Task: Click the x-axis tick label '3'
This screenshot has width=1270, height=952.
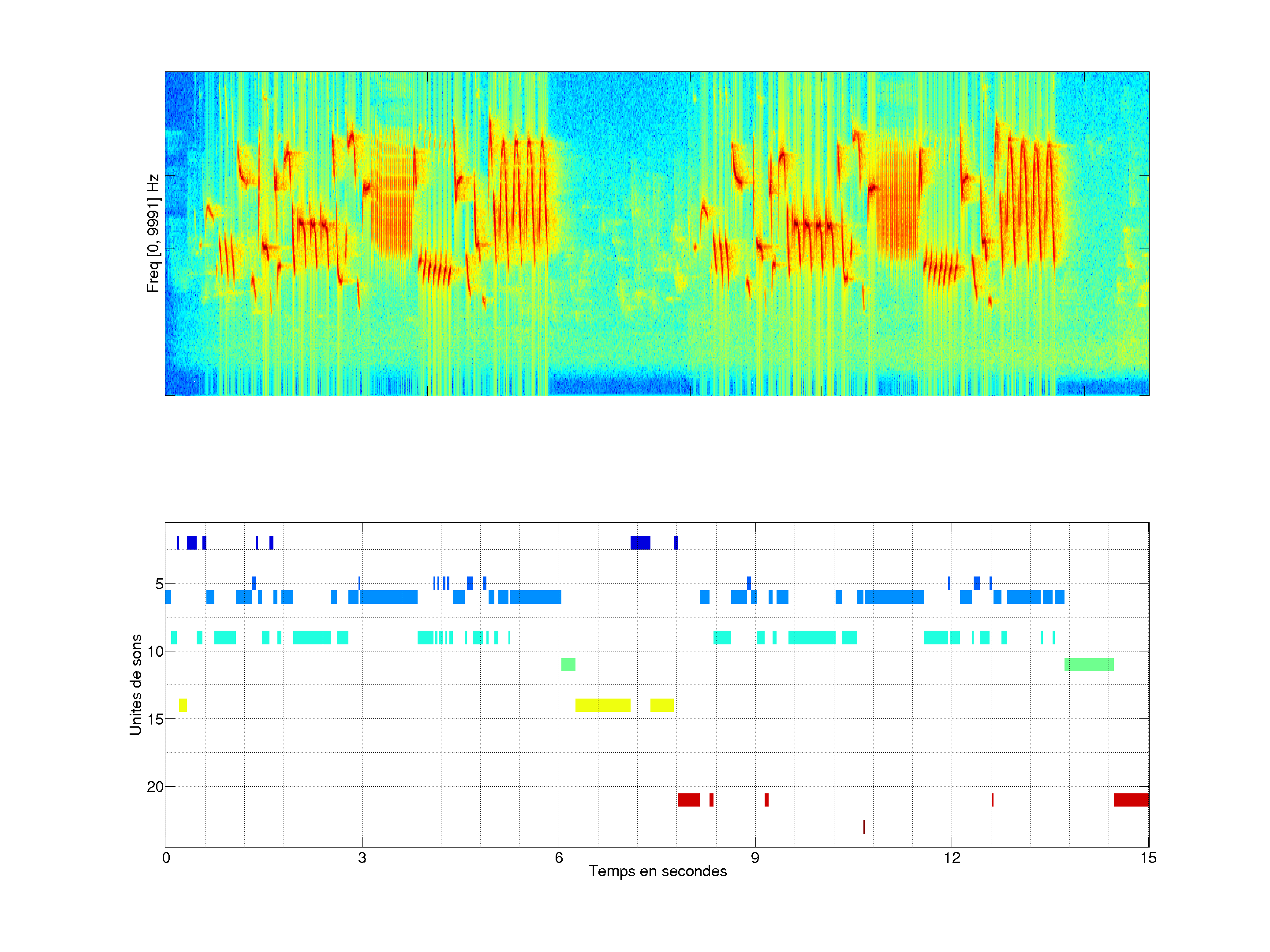Action: pos(362,858)
